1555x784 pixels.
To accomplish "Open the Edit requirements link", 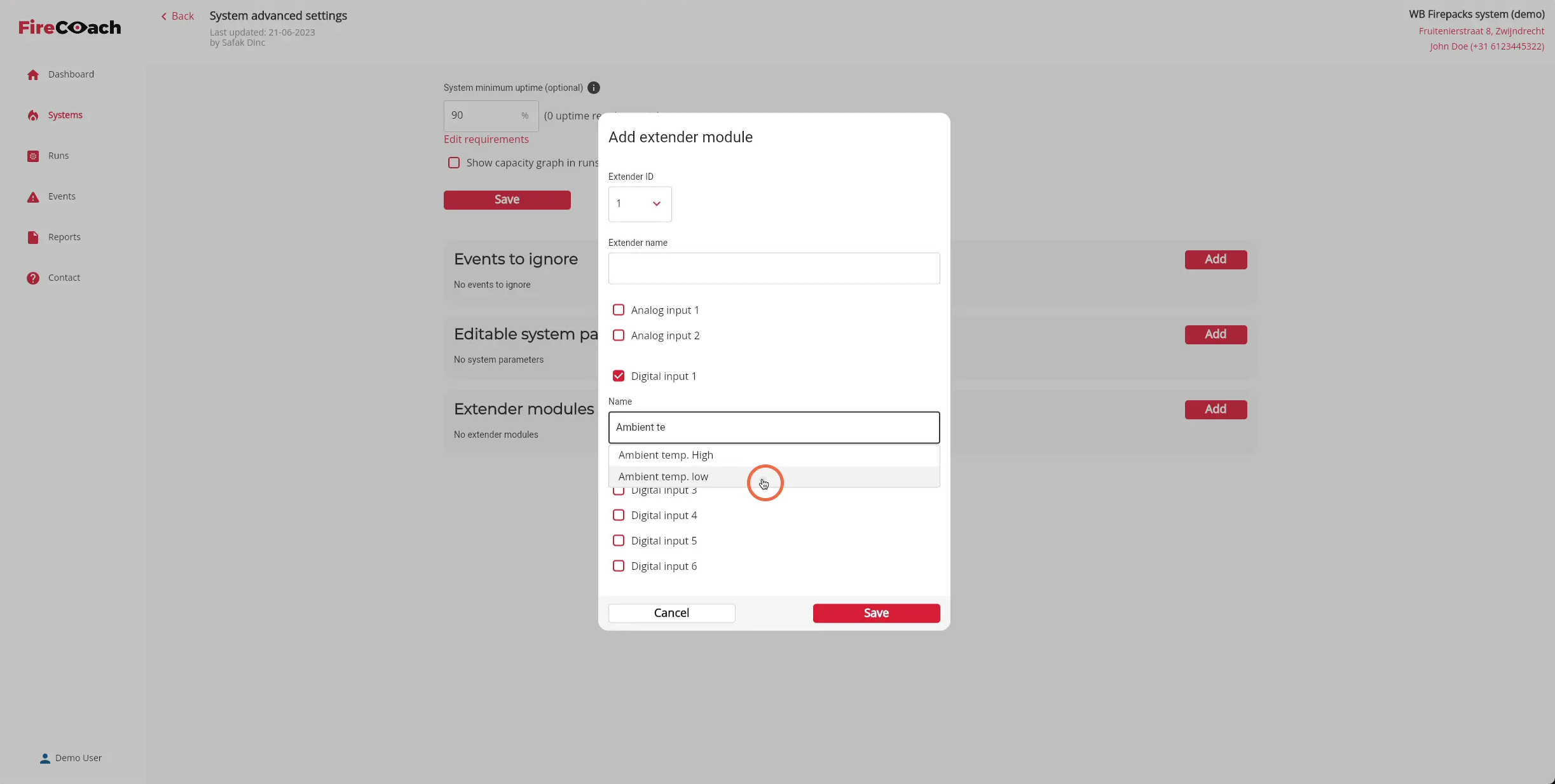I will pyautogui.click(x=486, y=139).
